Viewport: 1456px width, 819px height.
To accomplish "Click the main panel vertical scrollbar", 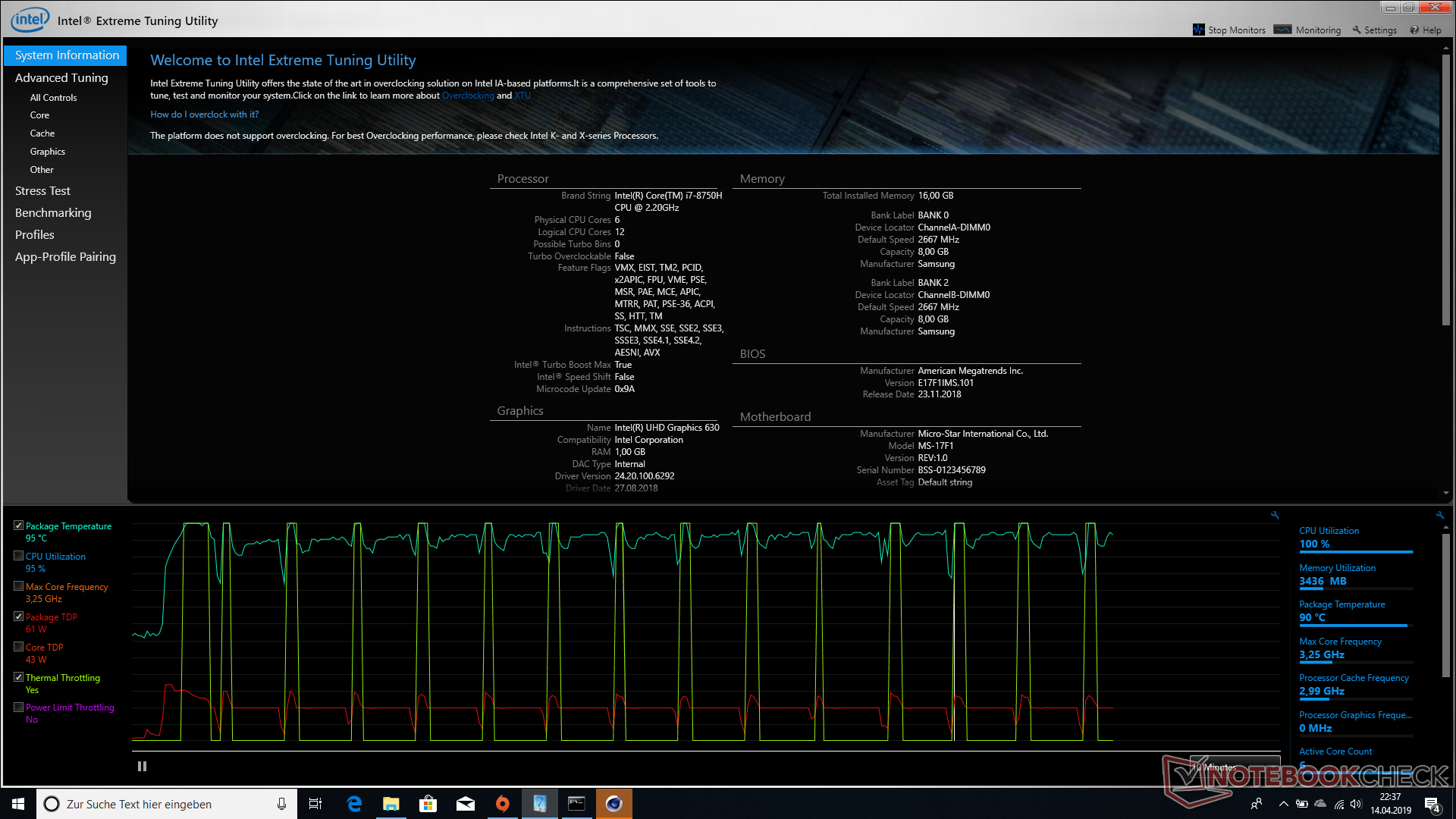I will [1445, 190].
